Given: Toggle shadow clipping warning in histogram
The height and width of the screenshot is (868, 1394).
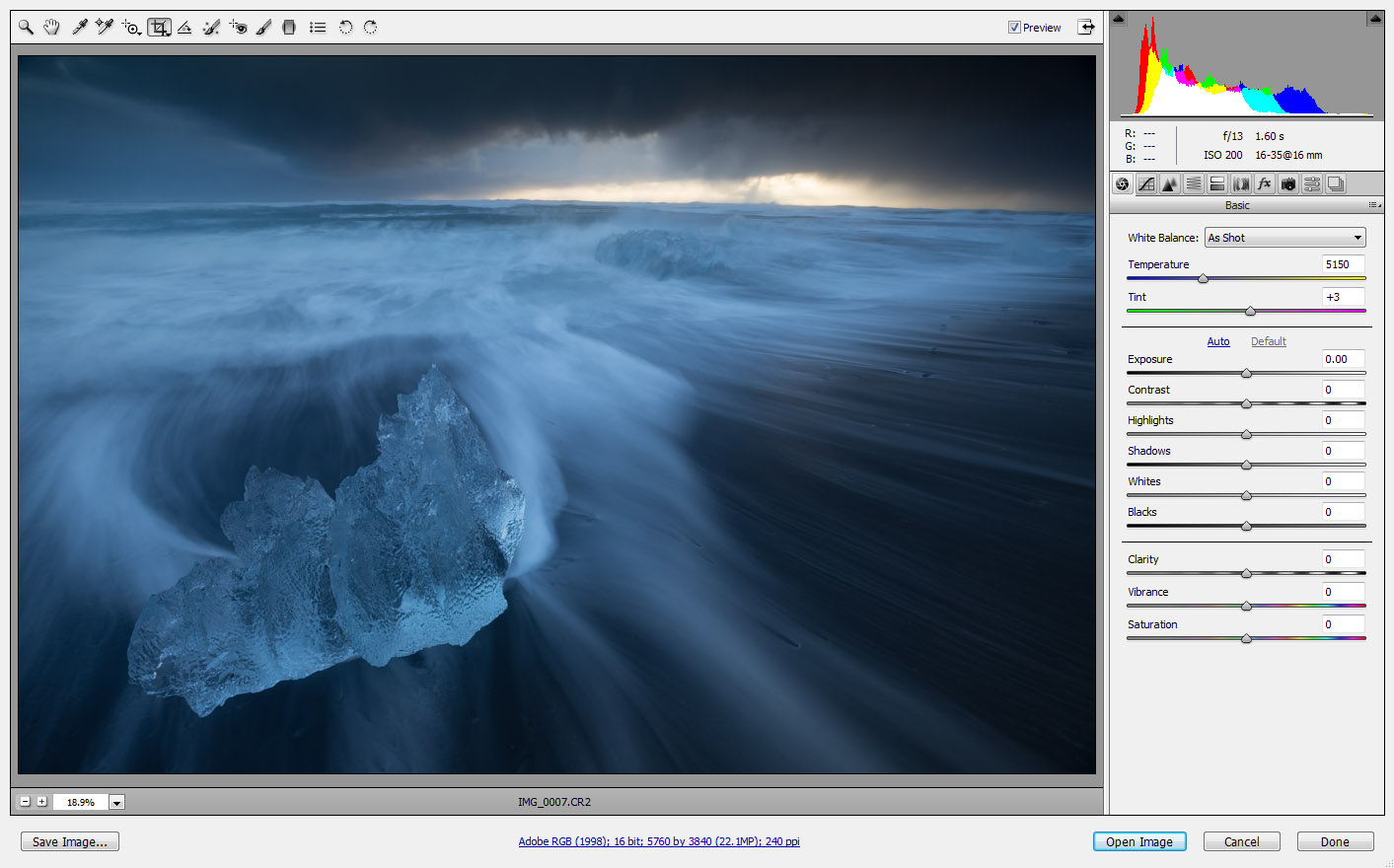Looking at the screenshot, I should [x=1119, y=19].
